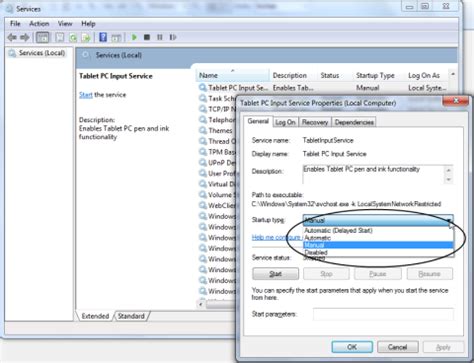The height and width of the screenshot is (363, 474).
Task: Click the Refresh toolbar icon
Action: [x=73, y=37]
